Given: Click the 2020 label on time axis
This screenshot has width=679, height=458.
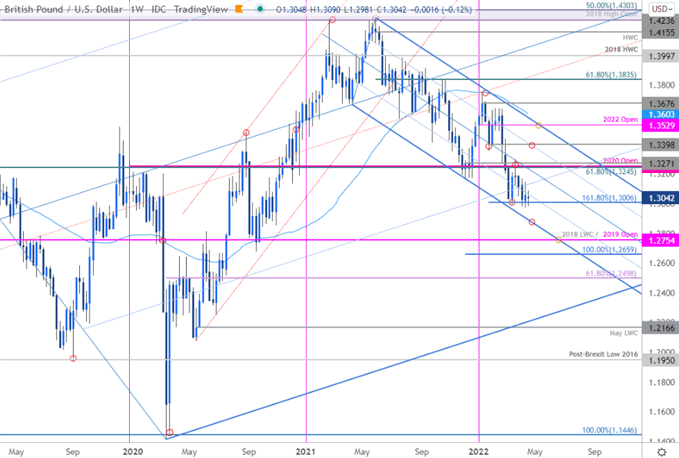Looking at the screenshot, I should [x=131, y=450].
